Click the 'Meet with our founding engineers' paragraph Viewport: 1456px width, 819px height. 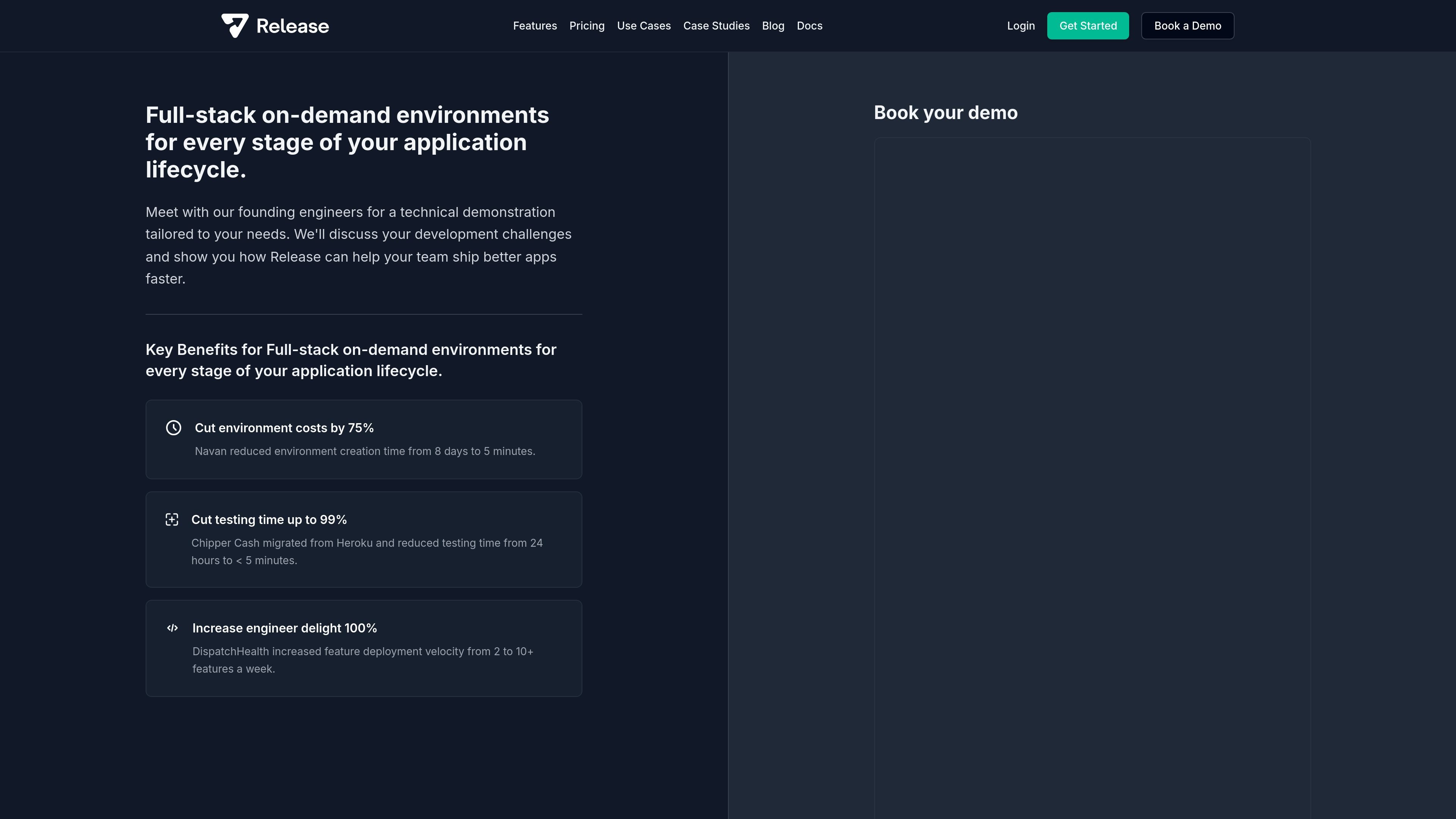point(358,245)
